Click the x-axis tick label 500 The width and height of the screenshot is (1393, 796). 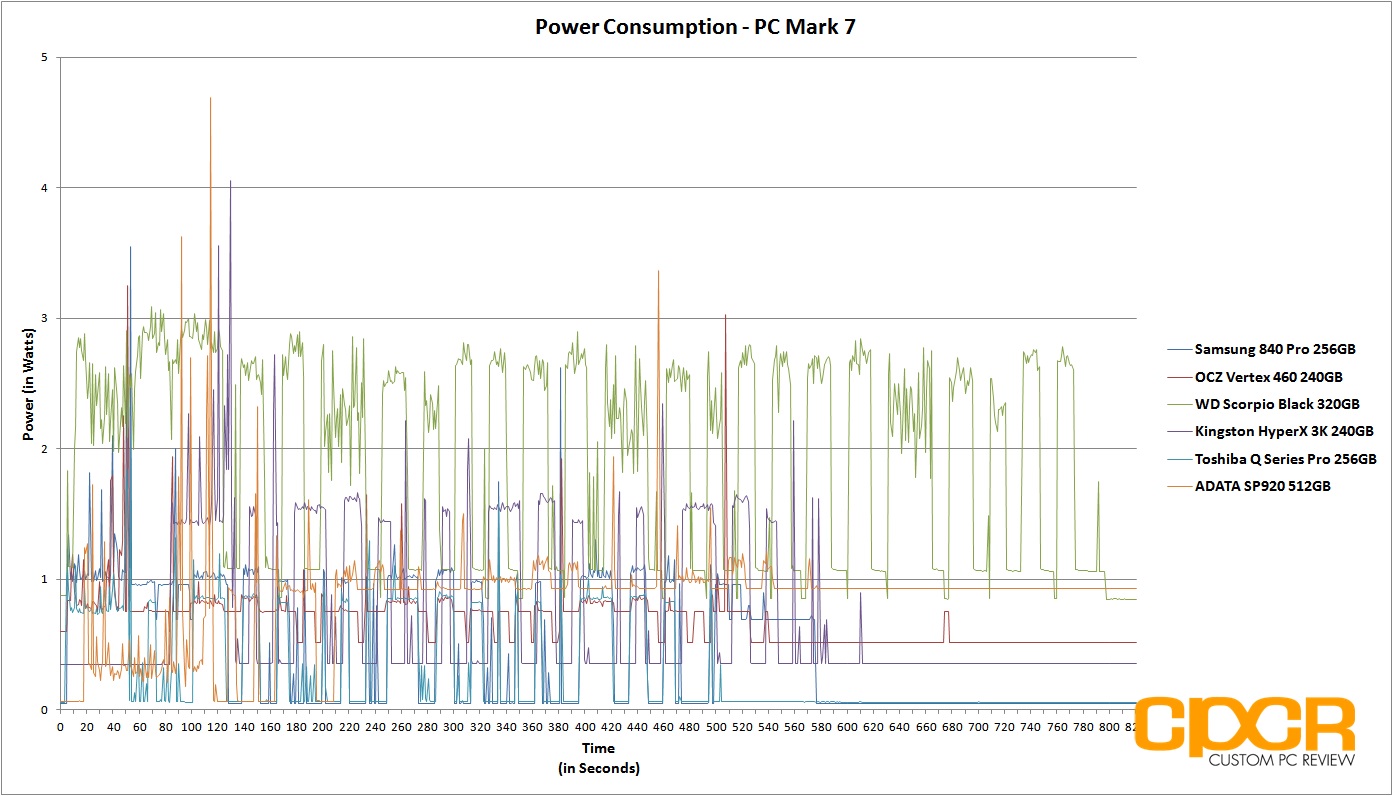716,726
